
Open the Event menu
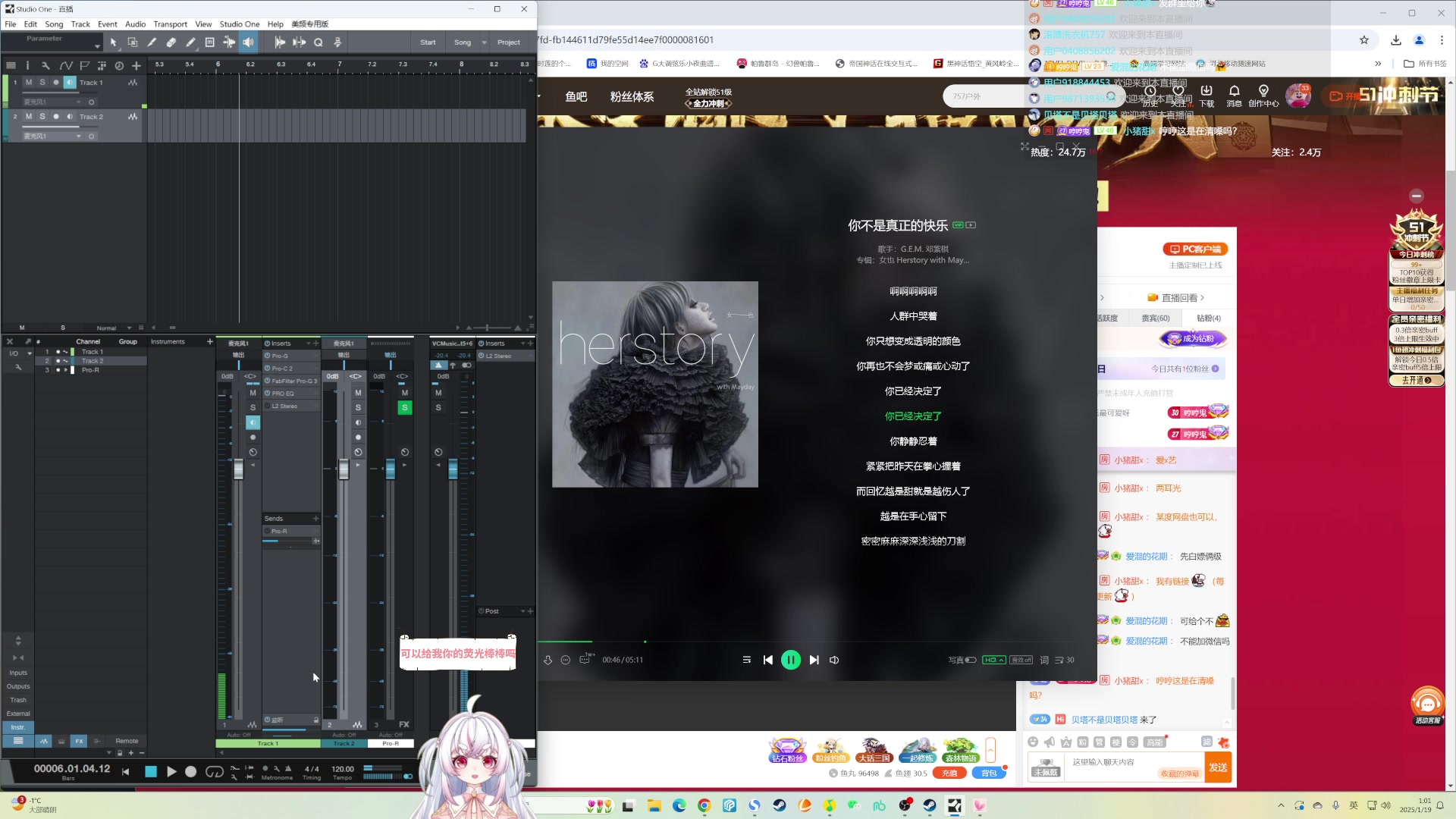108,24
